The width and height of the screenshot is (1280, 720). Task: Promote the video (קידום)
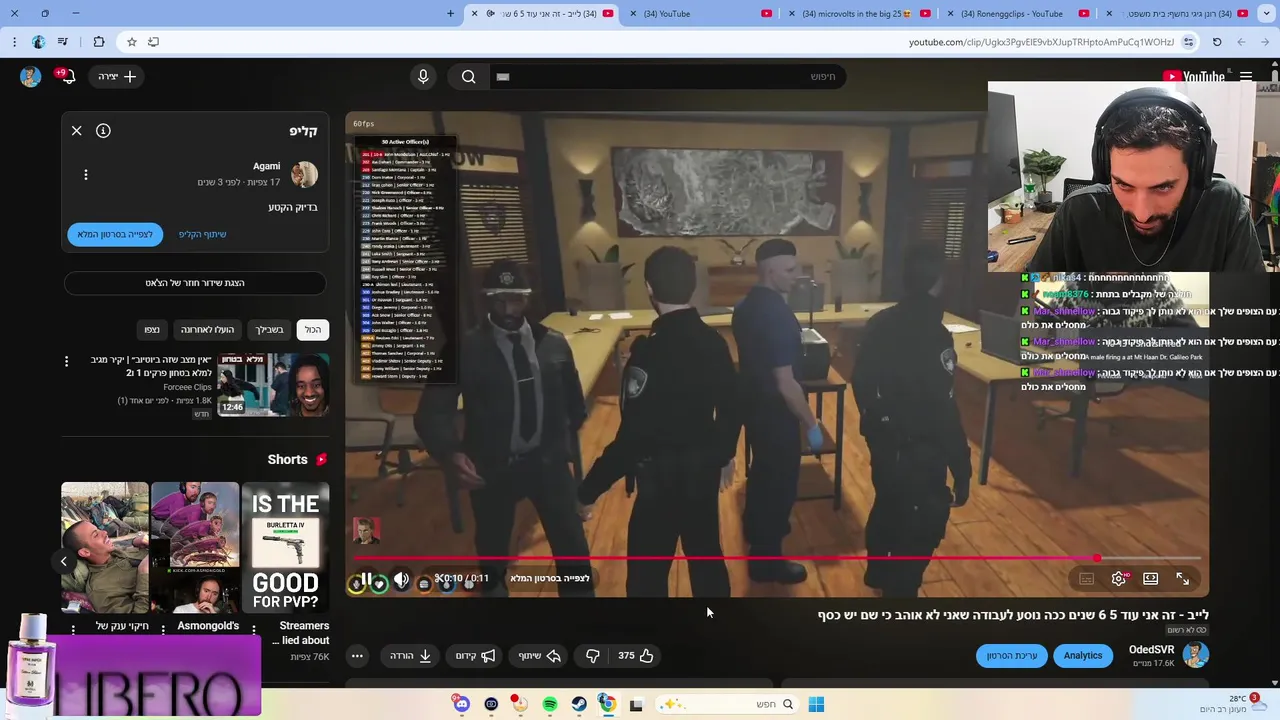tap(475, 656)
